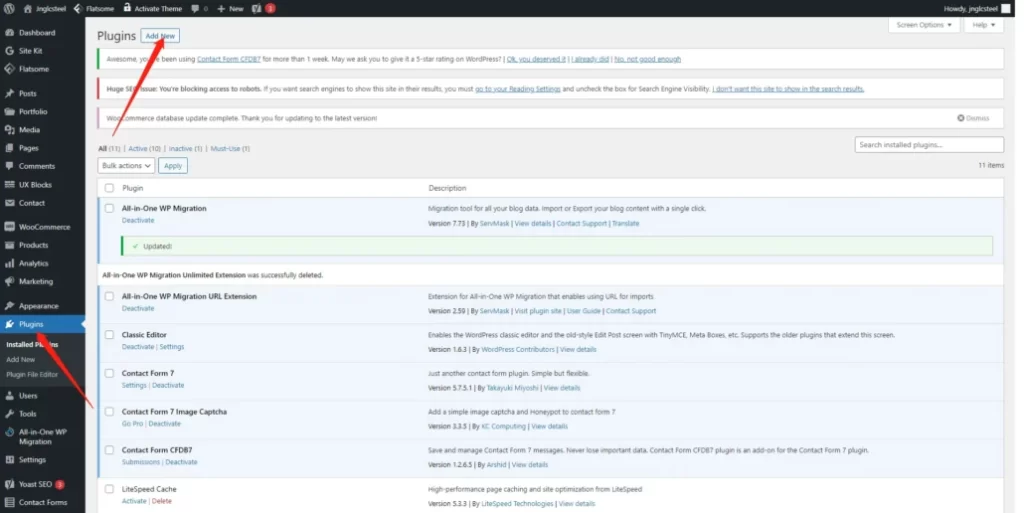Click Ok, you deserved it rating link
The width and height of the screenshot is (1024, 513).
[536, 59]
